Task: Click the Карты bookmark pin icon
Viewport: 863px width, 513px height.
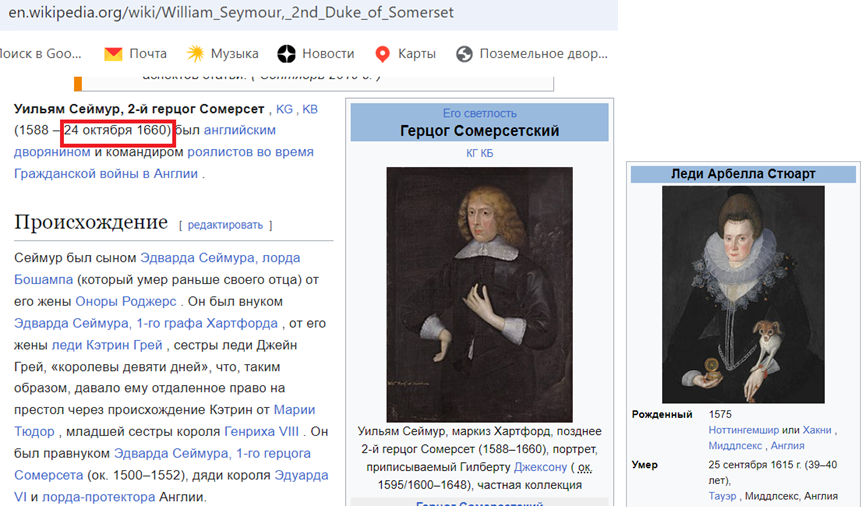Action: (x=382, y=54)
